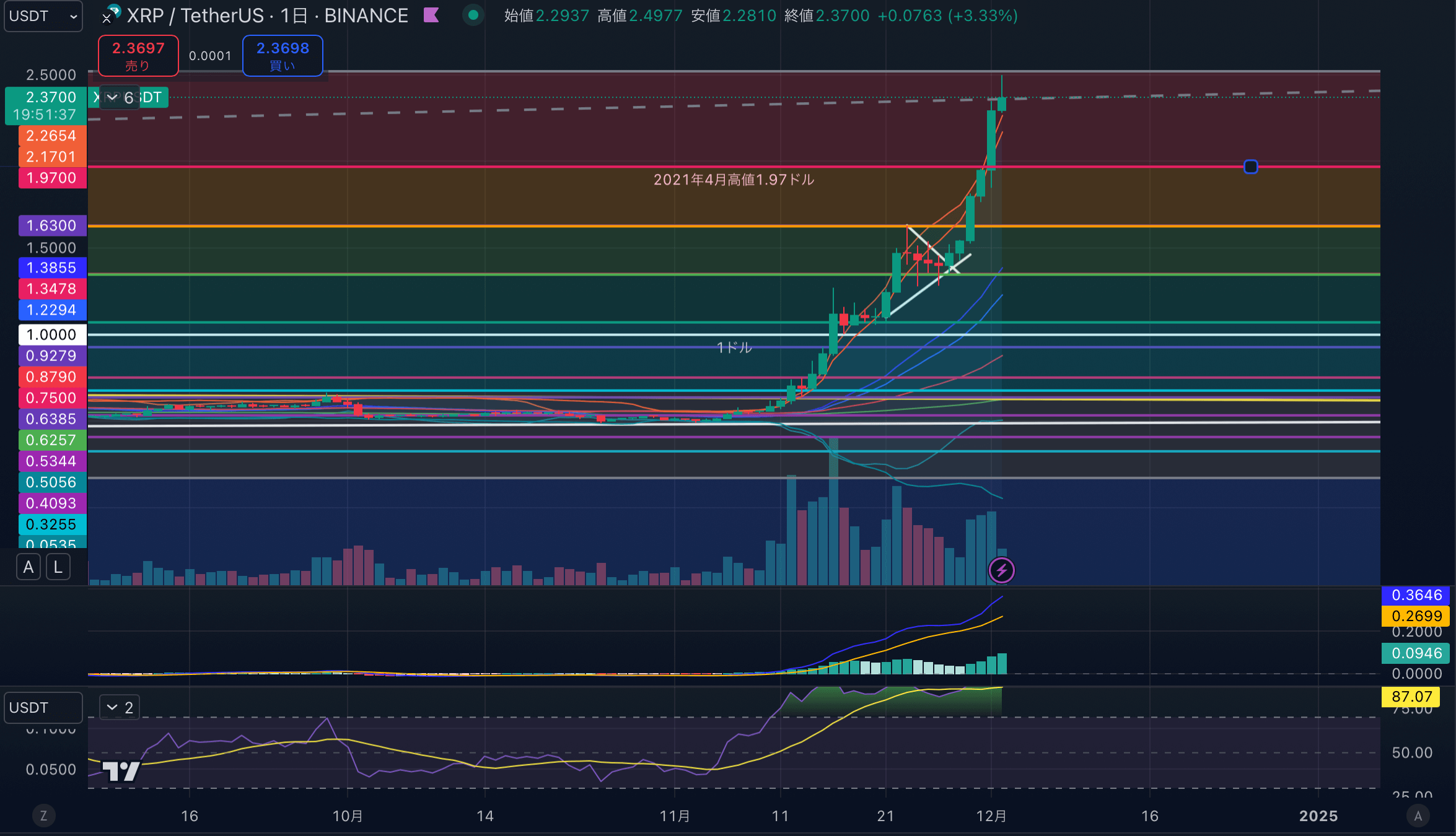Image resolution: width=1456 pixels, height=836 pixels.
Task: Click the purple lightning bolt event icon
Action: [x=1002, y=570]
